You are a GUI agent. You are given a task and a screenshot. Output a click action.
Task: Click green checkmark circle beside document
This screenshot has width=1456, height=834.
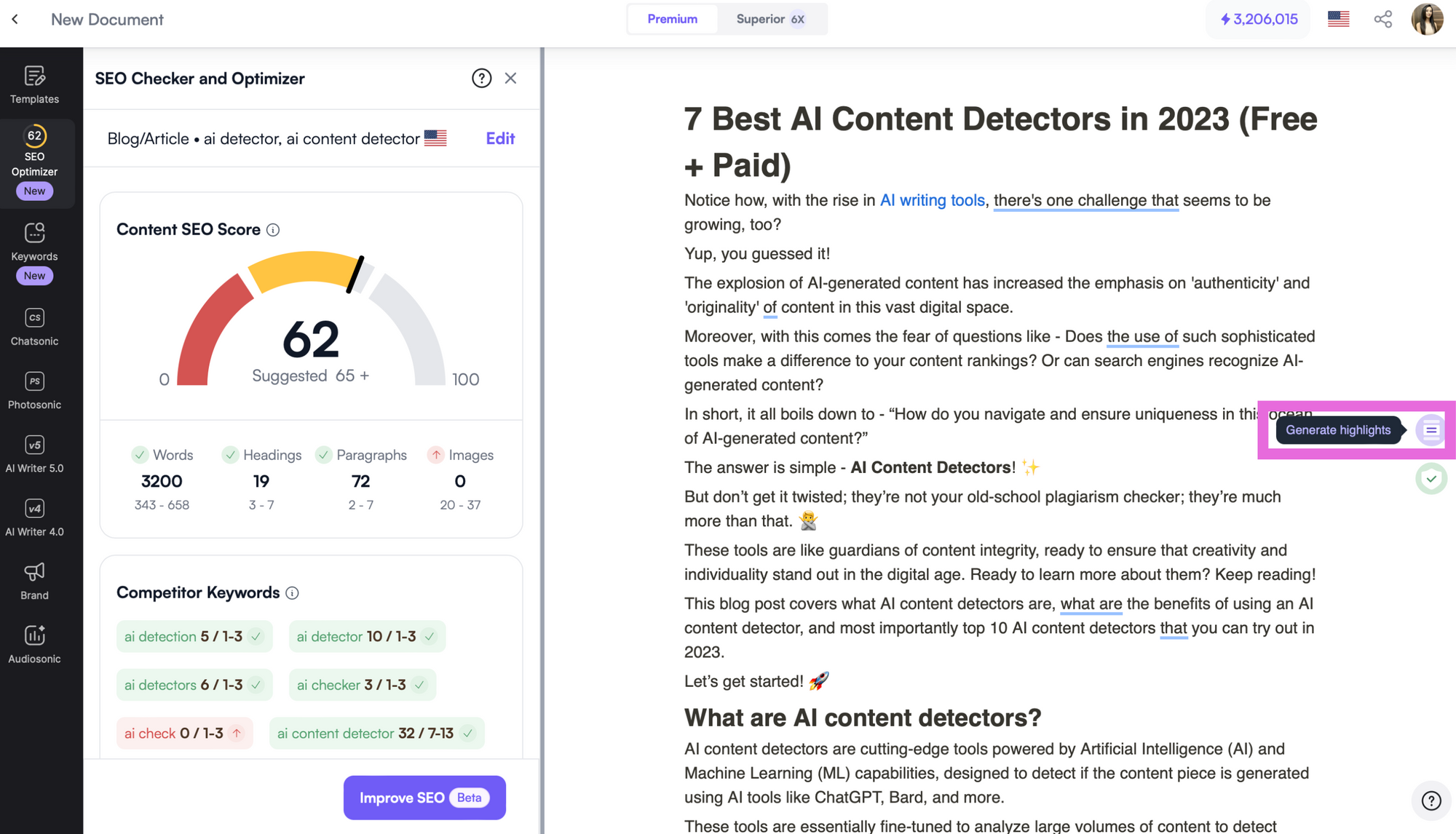point(1431,479)
